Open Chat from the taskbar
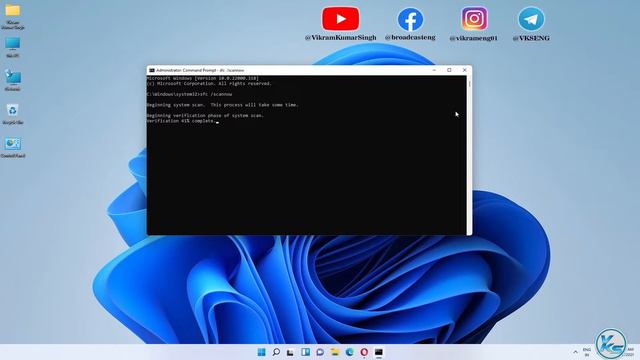Image resolution: width=640 pixels, height=360 pixels. [x=320, y=352]
